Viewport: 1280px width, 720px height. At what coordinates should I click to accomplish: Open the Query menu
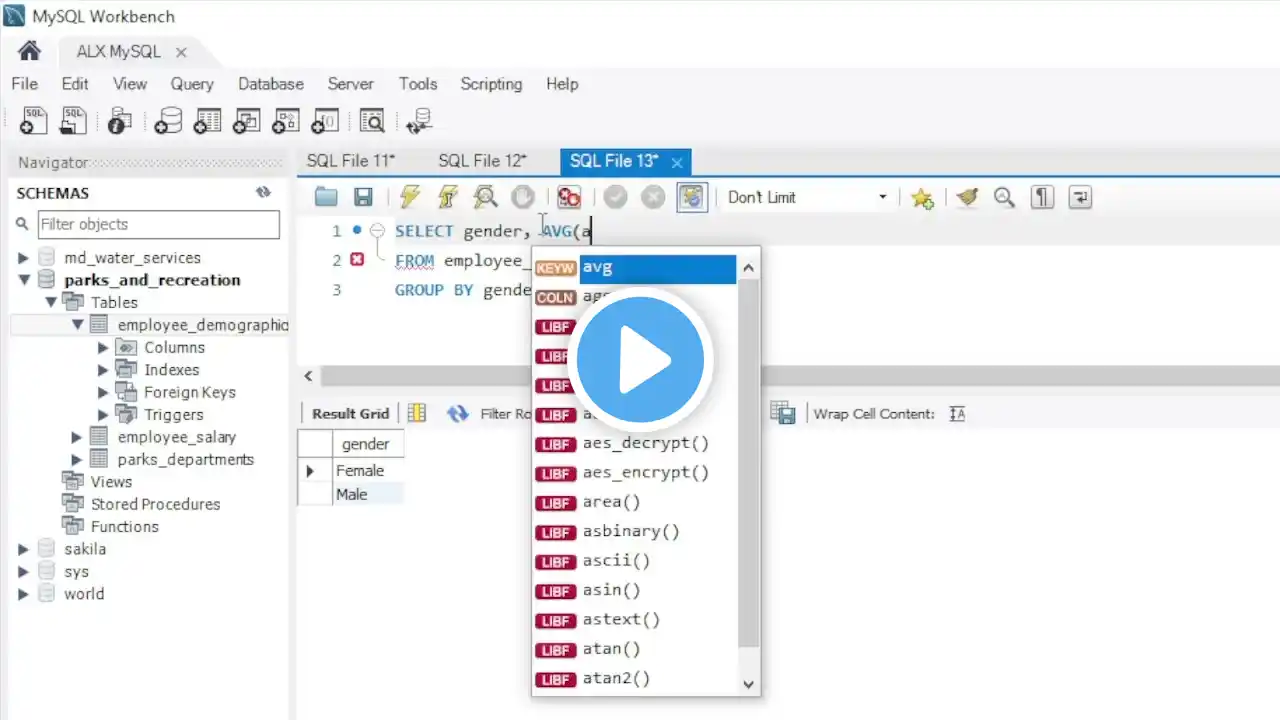(191, 84)
